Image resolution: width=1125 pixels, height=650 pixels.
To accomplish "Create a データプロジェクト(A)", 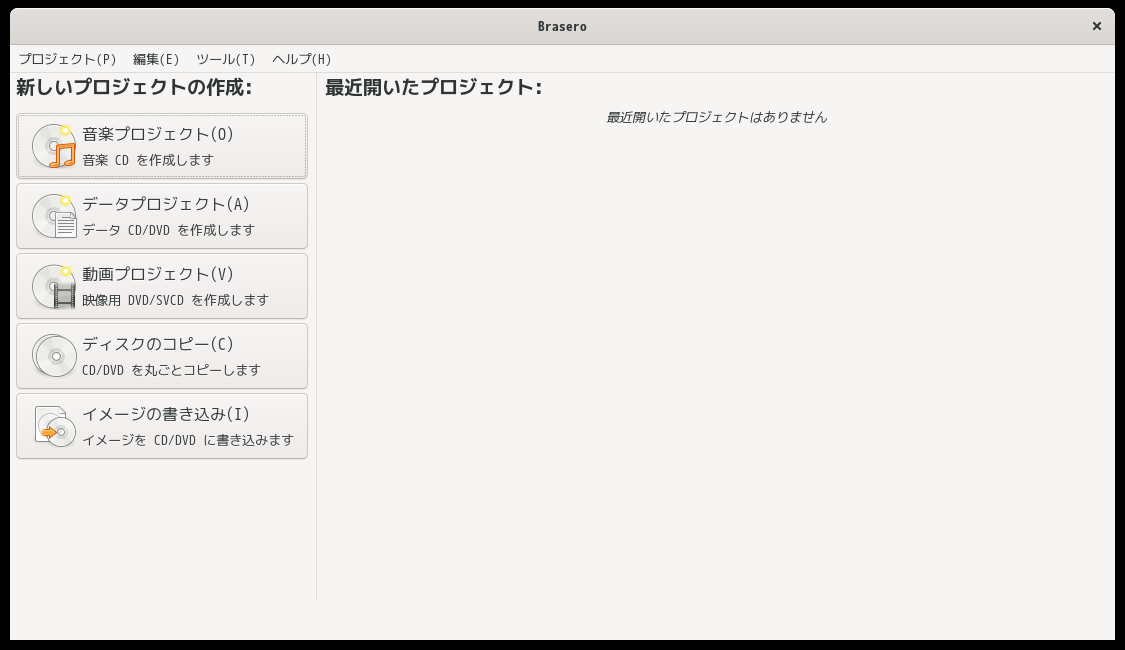I will (166, 204).
